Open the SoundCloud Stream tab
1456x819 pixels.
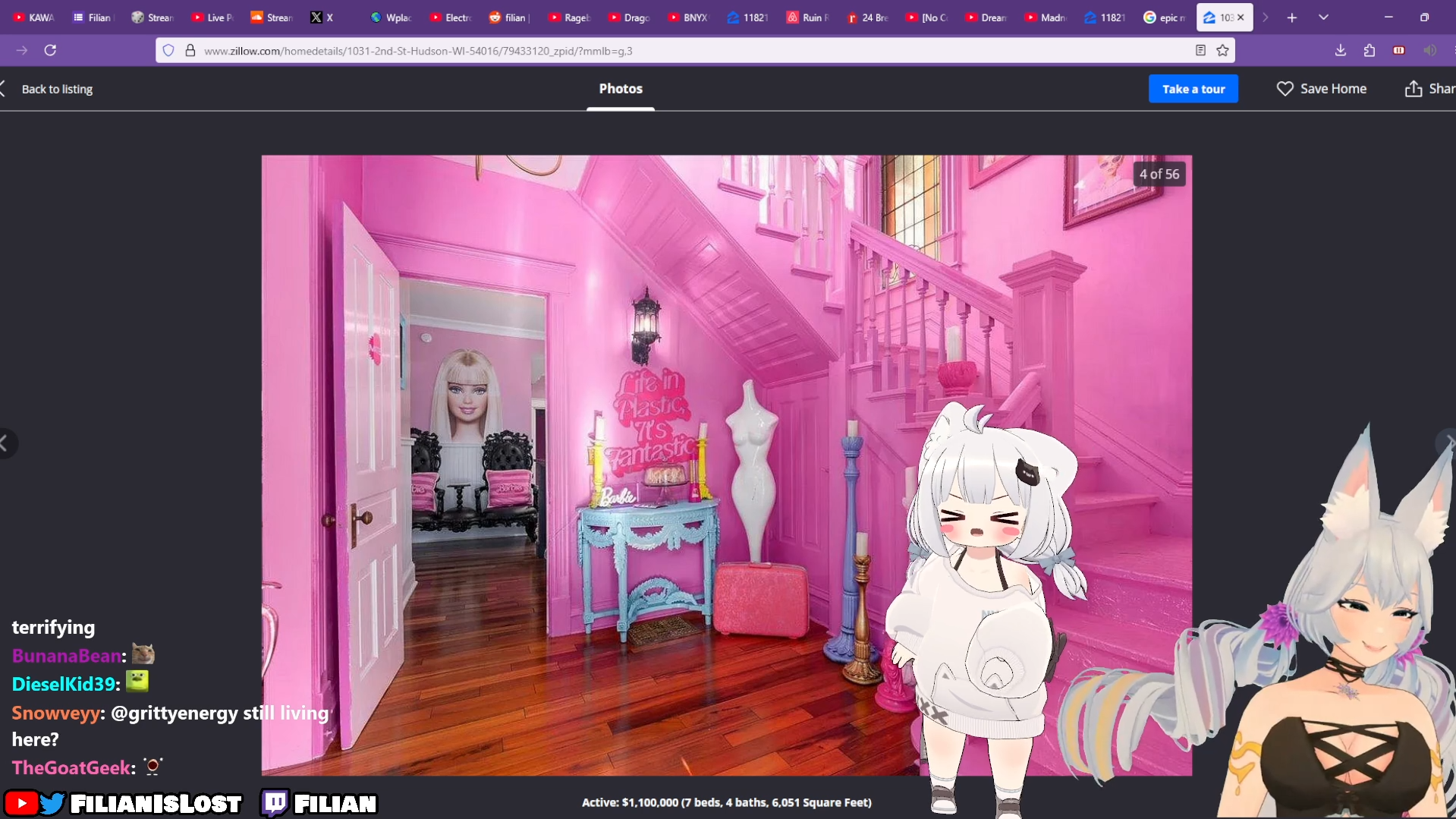click(x=272, y=17)
